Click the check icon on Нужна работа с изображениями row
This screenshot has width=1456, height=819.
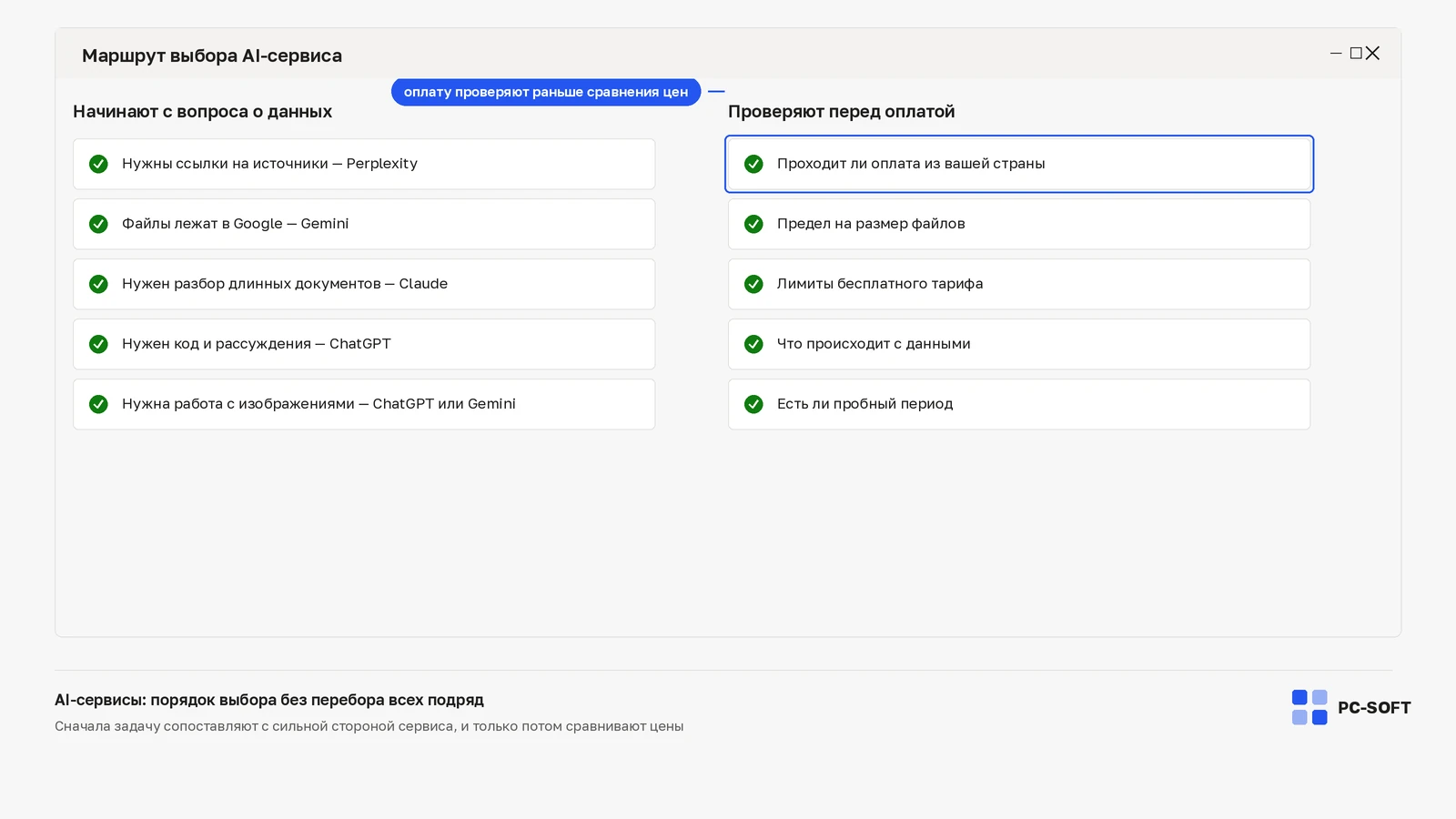point(98,404)
